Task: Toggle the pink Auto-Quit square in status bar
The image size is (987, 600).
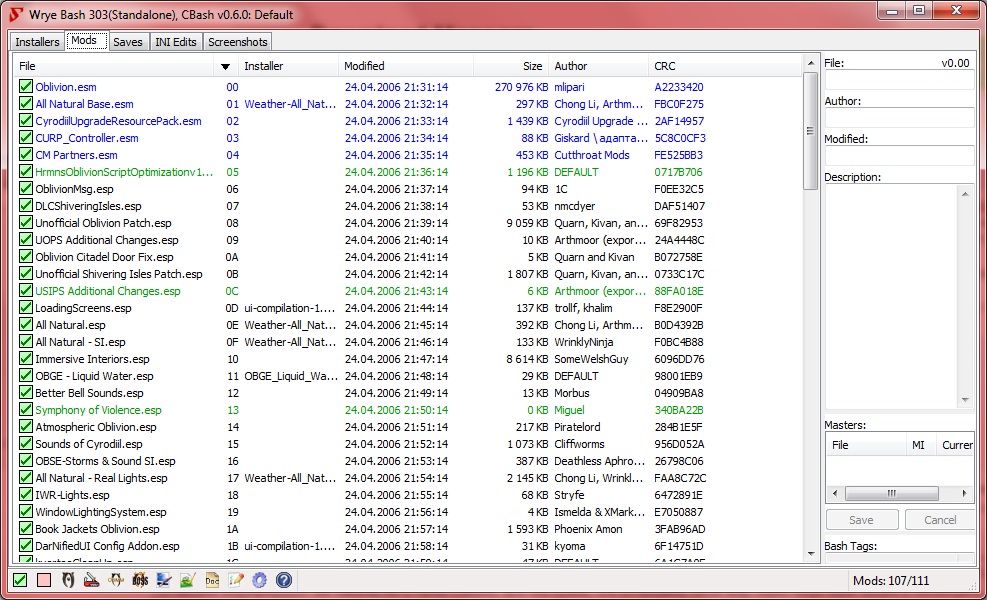Action: pos(44,580)
